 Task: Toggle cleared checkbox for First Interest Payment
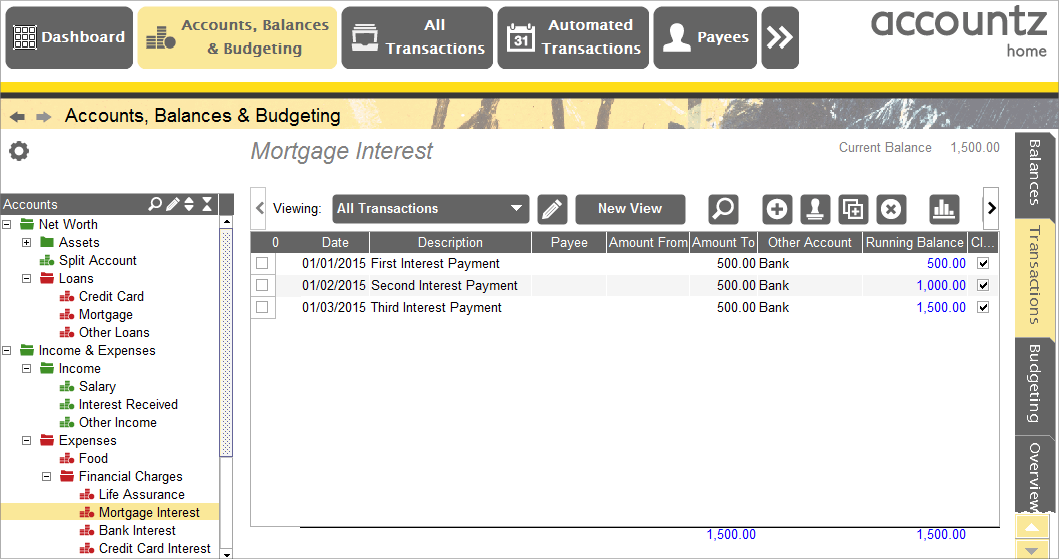[x=983, y=263]
